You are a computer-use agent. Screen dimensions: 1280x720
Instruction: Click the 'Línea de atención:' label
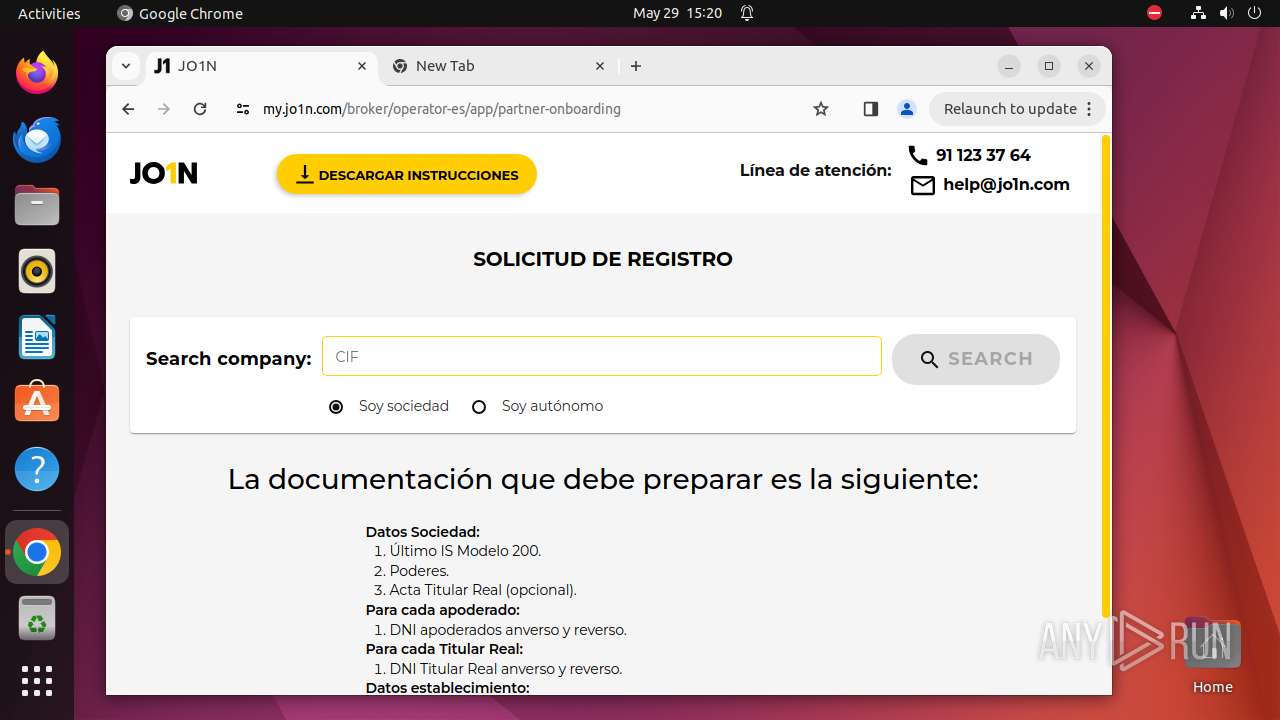(815, 170)
